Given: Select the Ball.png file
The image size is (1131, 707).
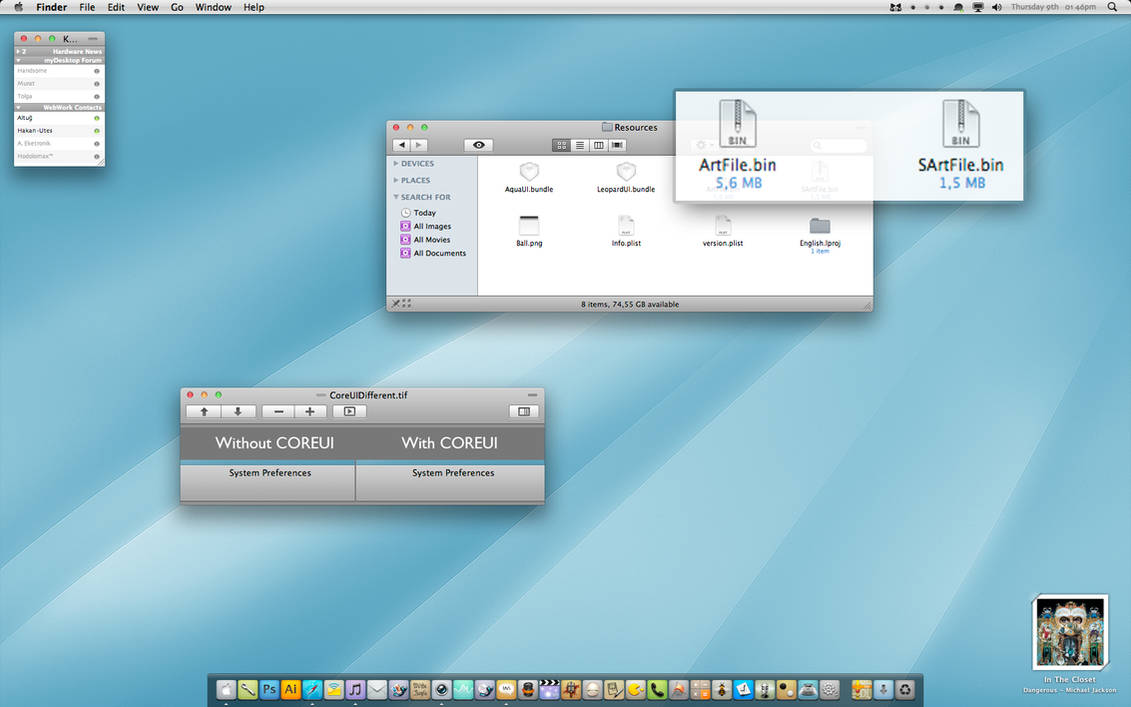Looking at the screenshot, I should point(529,231).
